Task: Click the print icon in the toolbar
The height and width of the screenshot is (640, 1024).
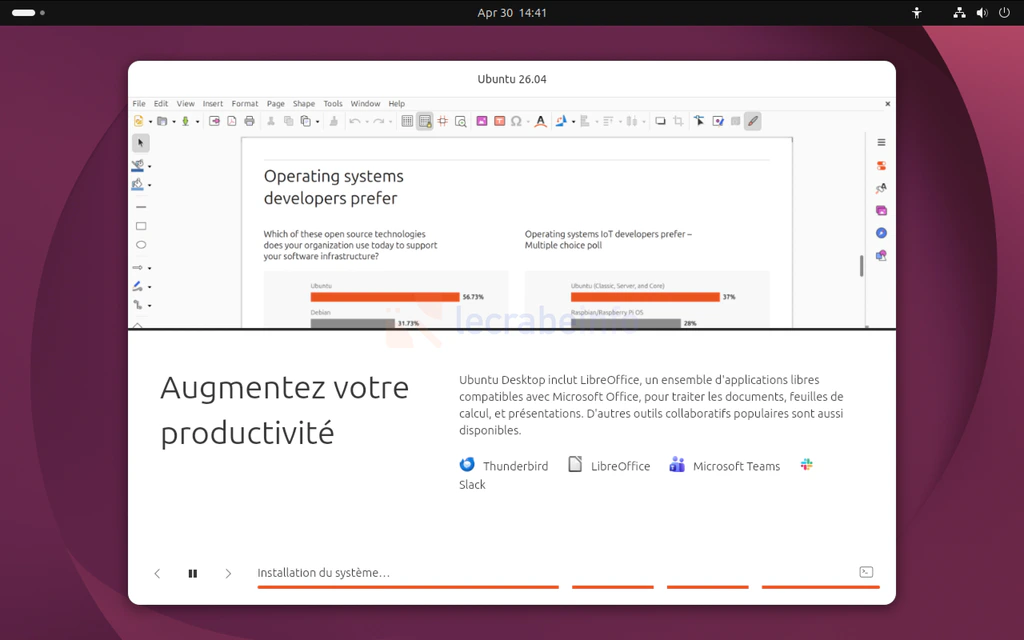Action: coord(249,121)
